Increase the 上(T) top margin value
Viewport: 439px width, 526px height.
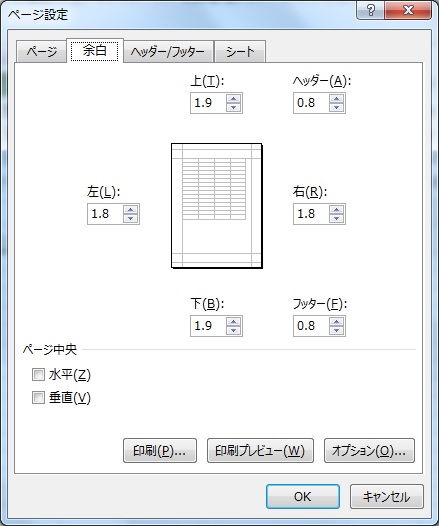(233, 99)
